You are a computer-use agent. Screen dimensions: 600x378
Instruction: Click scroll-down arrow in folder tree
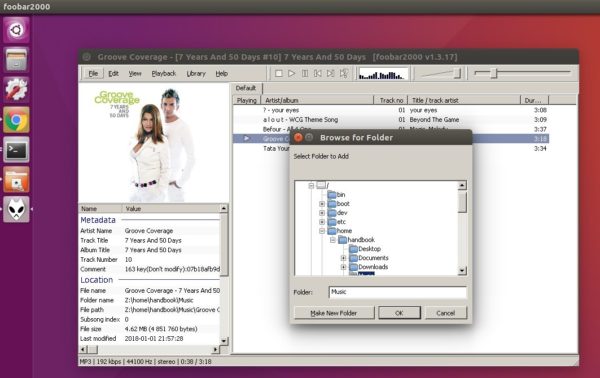click(x=462, y=270)
